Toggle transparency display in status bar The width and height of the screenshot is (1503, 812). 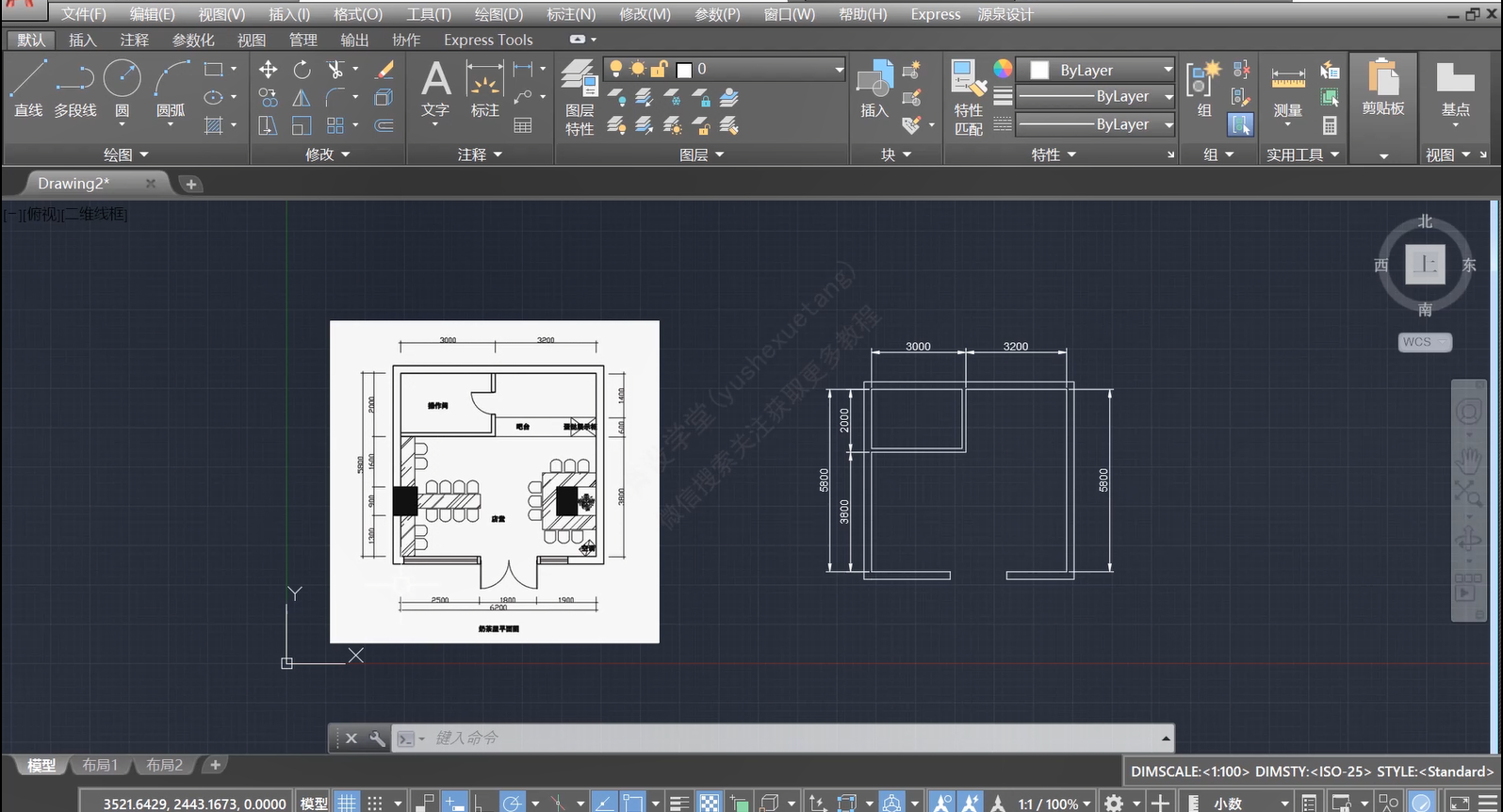click(x=710, y=803)
